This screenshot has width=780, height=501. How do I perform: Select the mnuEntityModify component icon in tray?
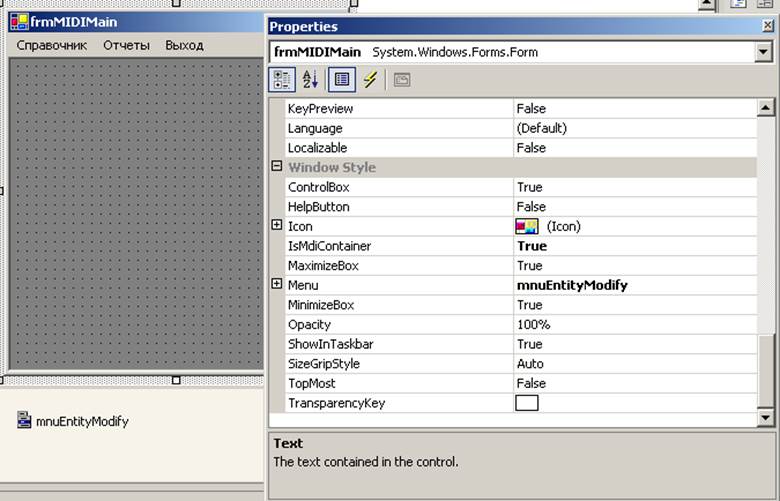coord(23,420)
